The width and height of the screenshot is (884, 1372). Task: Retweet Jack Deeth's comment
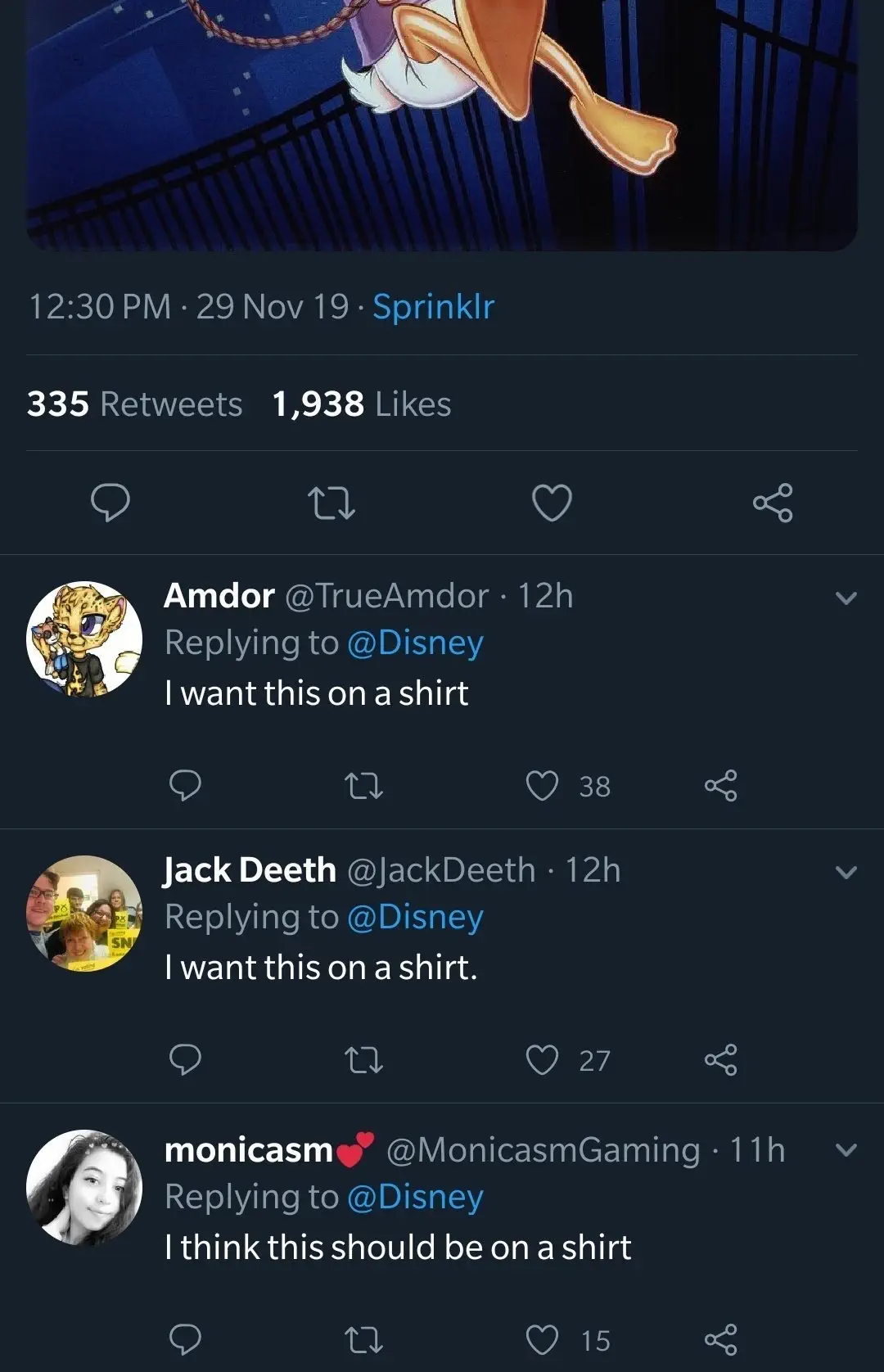click(365, 1061)
